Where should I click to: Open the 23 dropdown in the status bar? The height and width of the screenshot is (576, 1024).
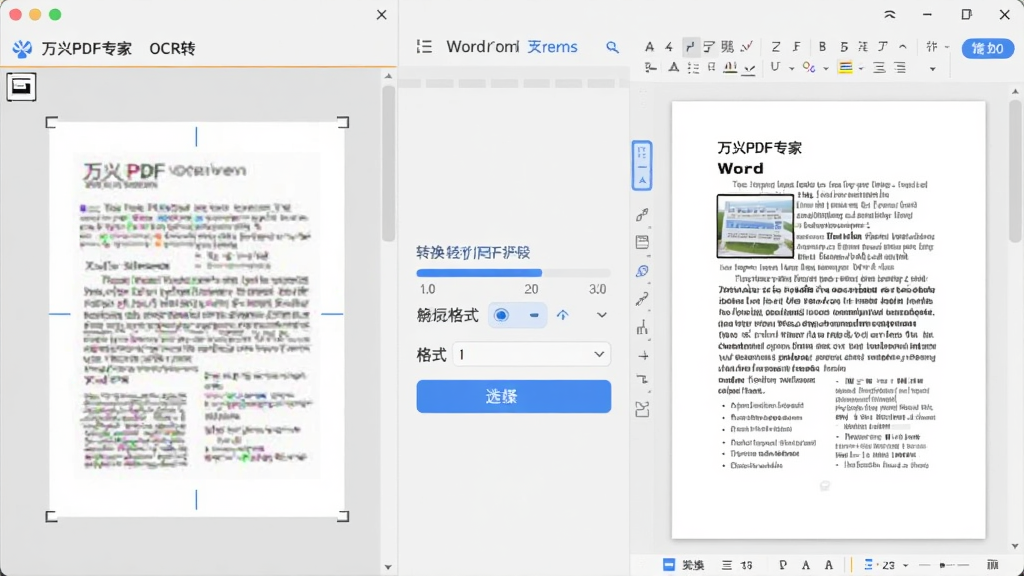[905, 566]
